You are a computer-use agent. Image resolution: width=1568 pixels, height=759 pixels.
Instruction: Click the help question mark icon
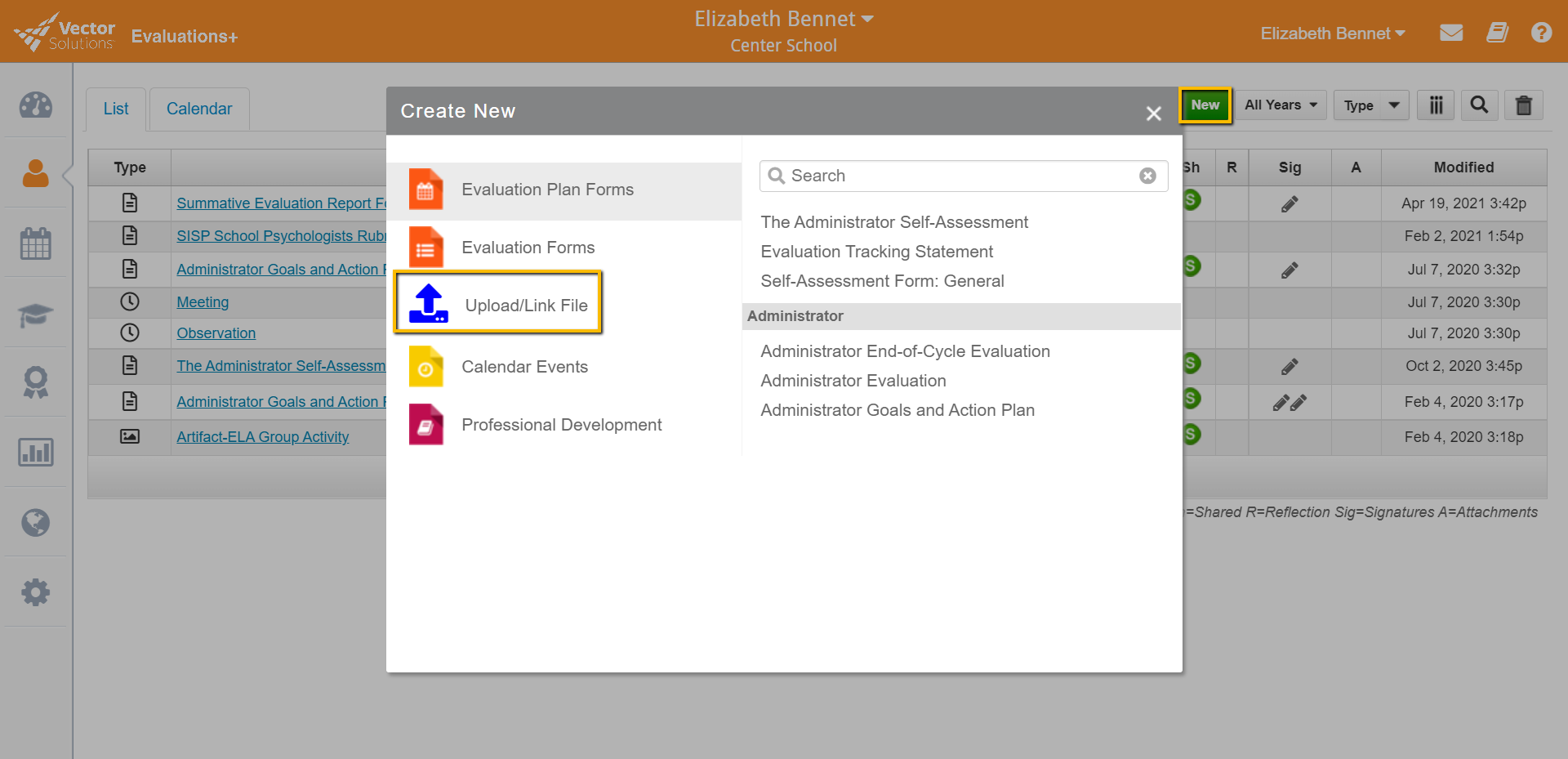(1541, 33)
